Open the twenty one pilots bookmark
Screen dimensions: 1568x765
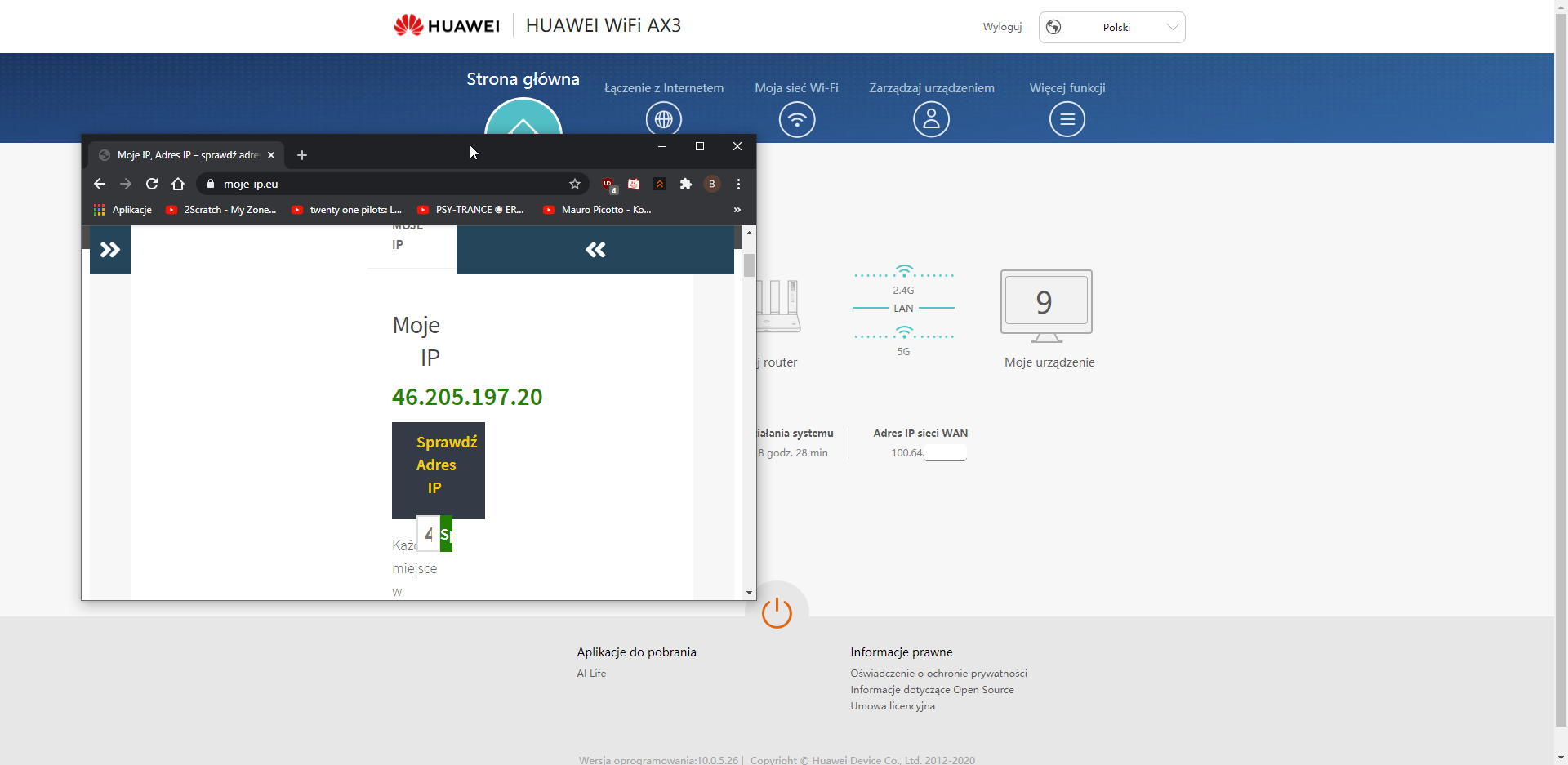347,210
